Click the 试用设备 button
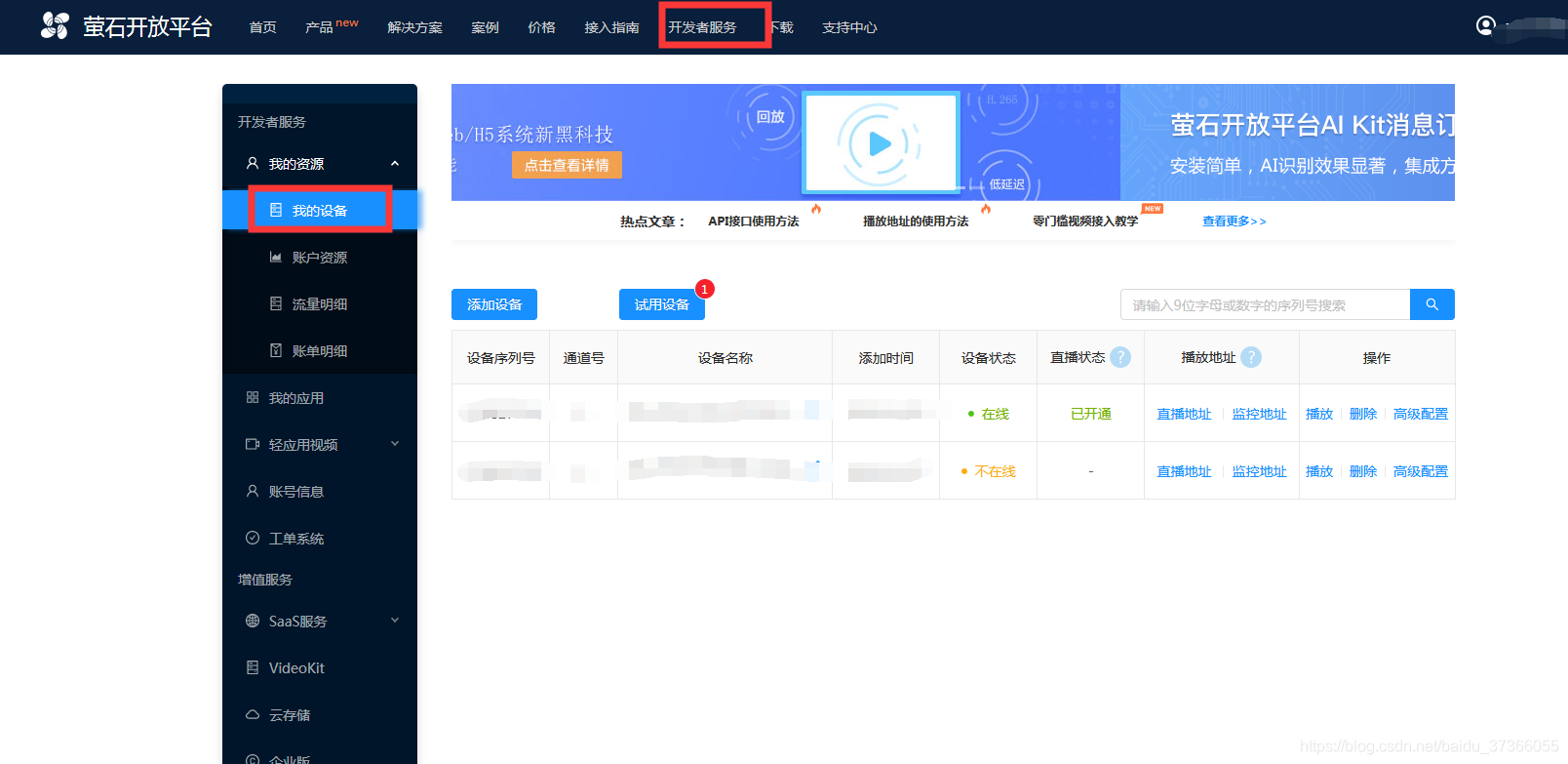This screenshot has width=1568, height=764. click(662, 304)
